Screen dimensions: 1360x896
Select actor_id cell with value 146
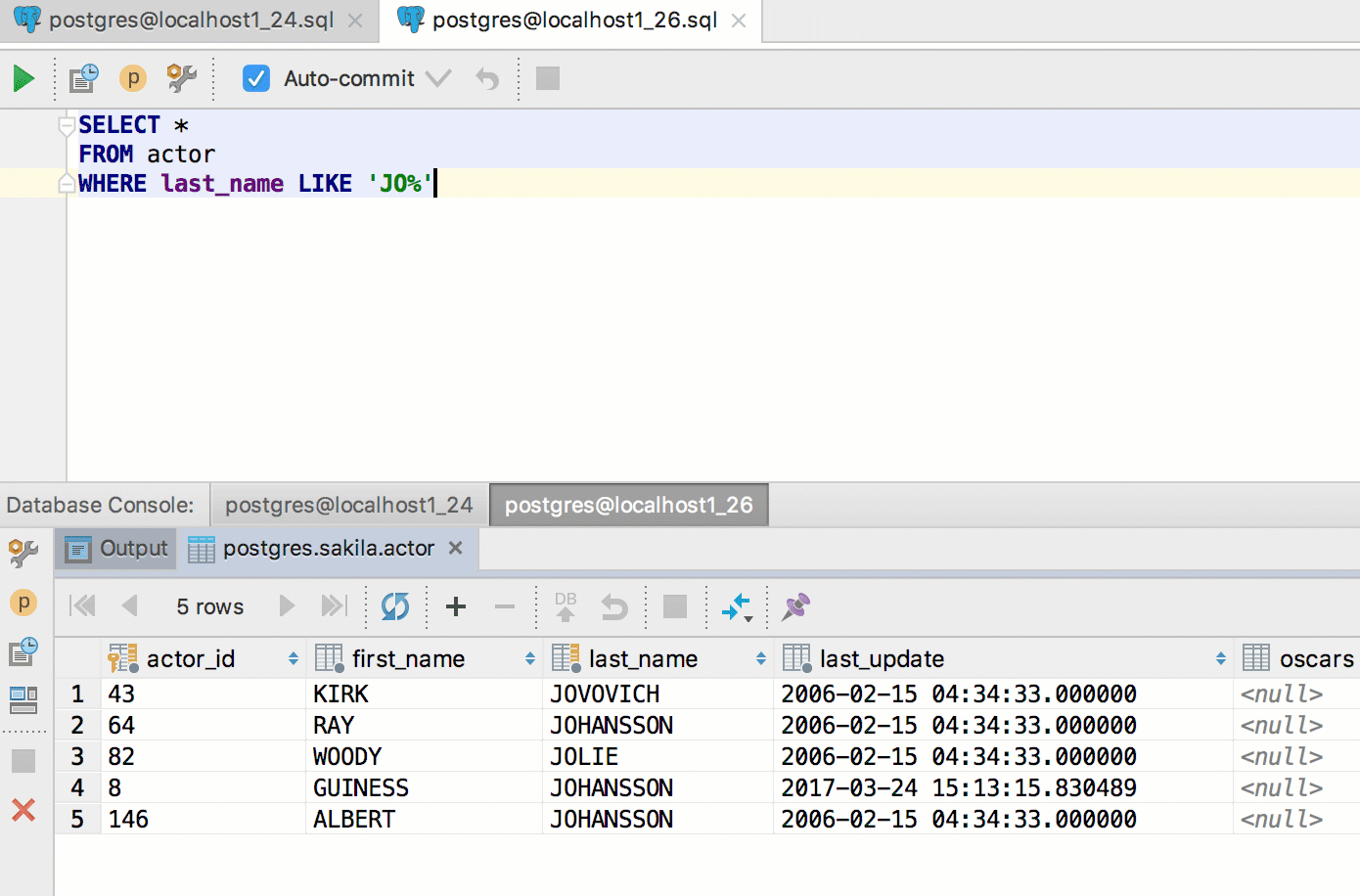pos(204,820)
